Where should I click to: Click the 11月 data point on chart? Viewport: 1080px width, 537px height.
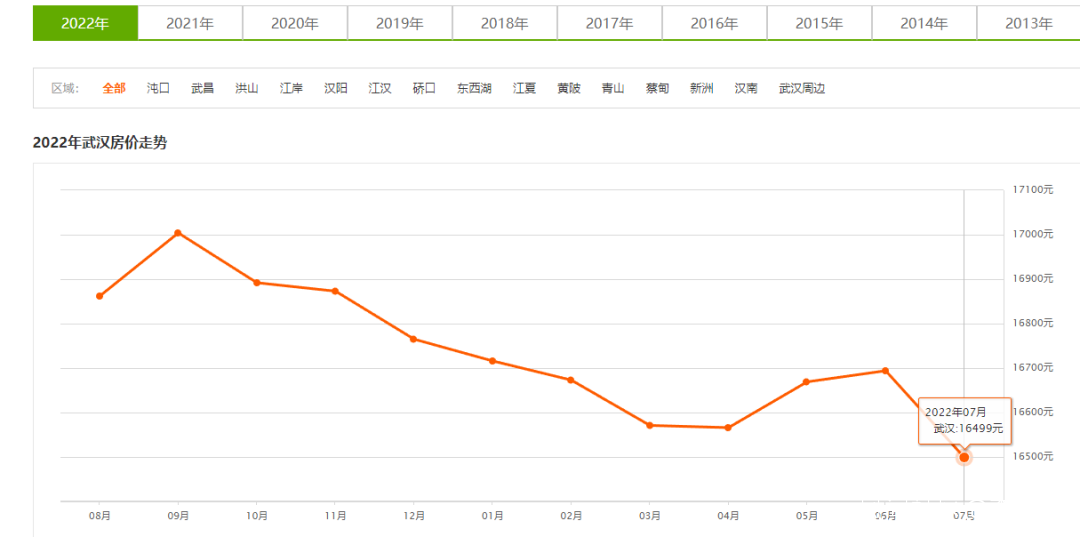coord(335,291)
